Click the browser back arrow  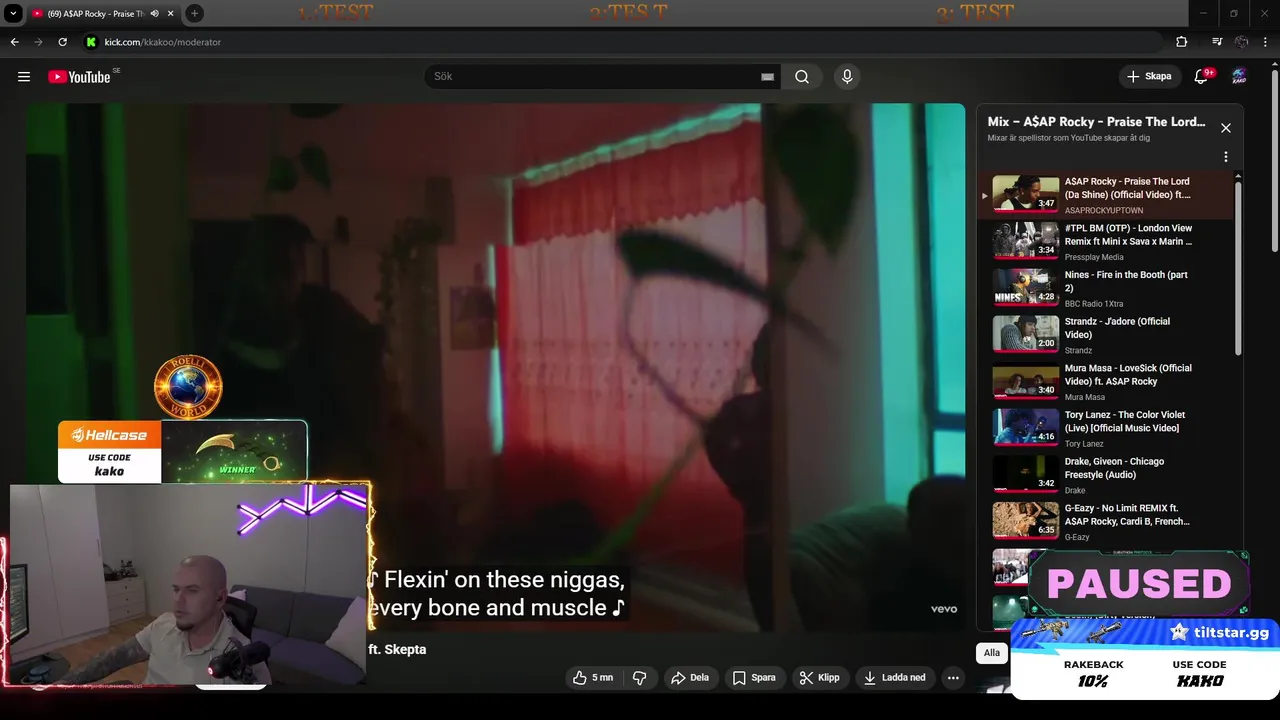click(x=14, y=42)
